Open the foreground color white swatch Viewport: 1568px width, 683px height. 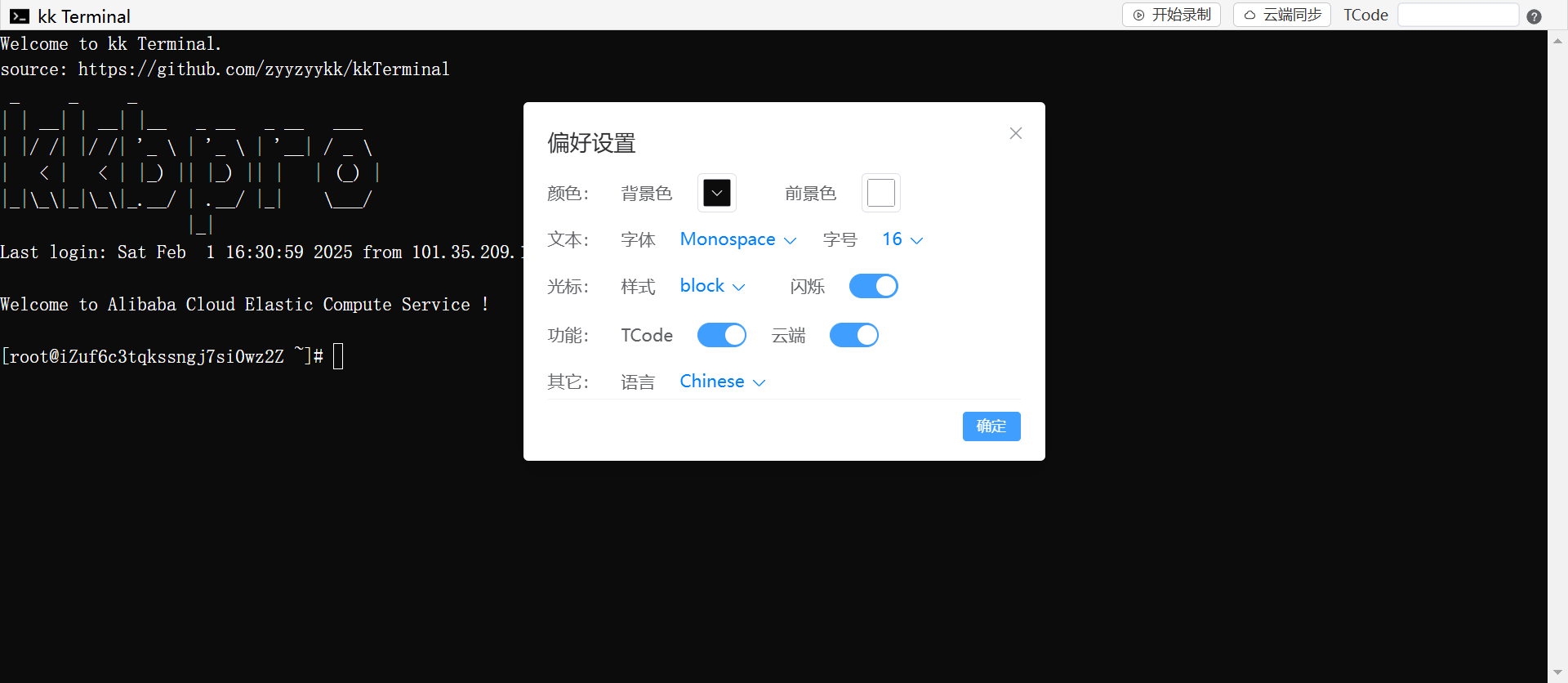pyautogui.click(x=881, y=193)
